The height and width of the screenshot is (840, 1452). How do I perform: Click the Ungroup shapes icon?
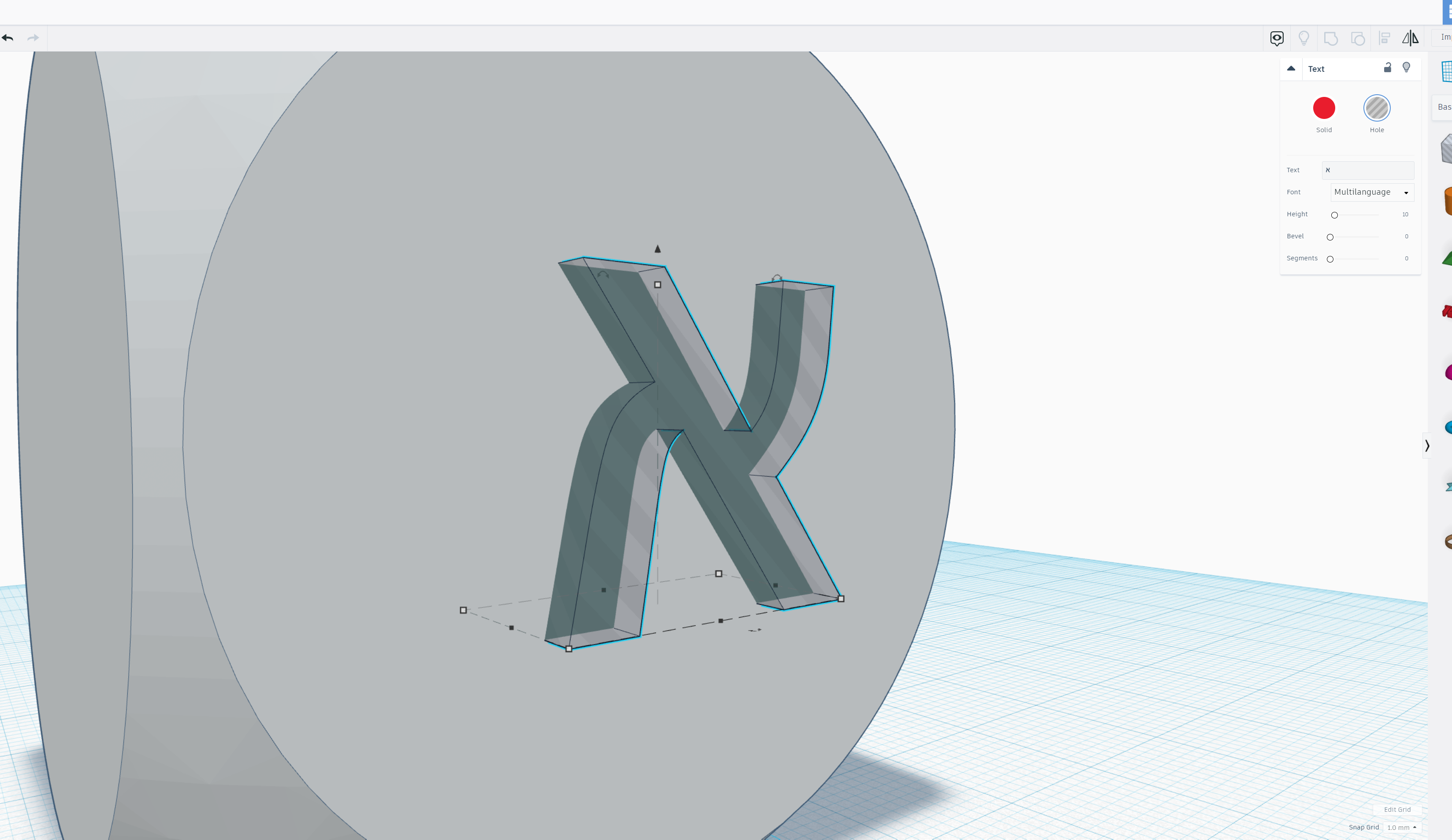pyautogui.click(x=1358, y=39)
